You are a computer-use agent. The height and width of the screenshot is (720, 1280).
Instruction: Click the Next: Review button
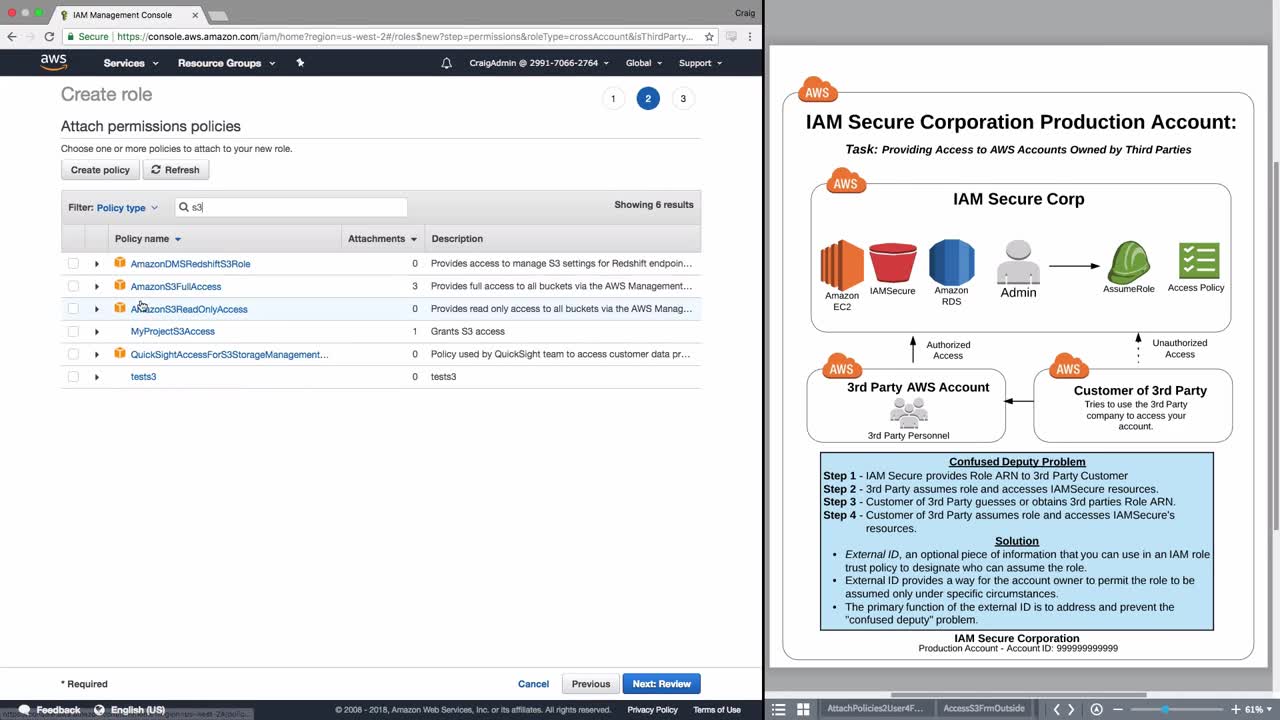click(x=661, y=684)
